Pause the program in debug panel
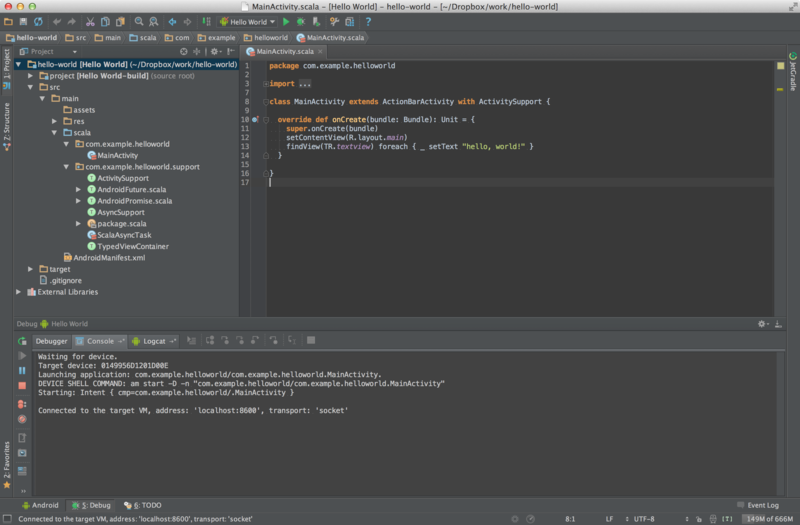Viewport: 800px width, 525px height. coord(22,370)
